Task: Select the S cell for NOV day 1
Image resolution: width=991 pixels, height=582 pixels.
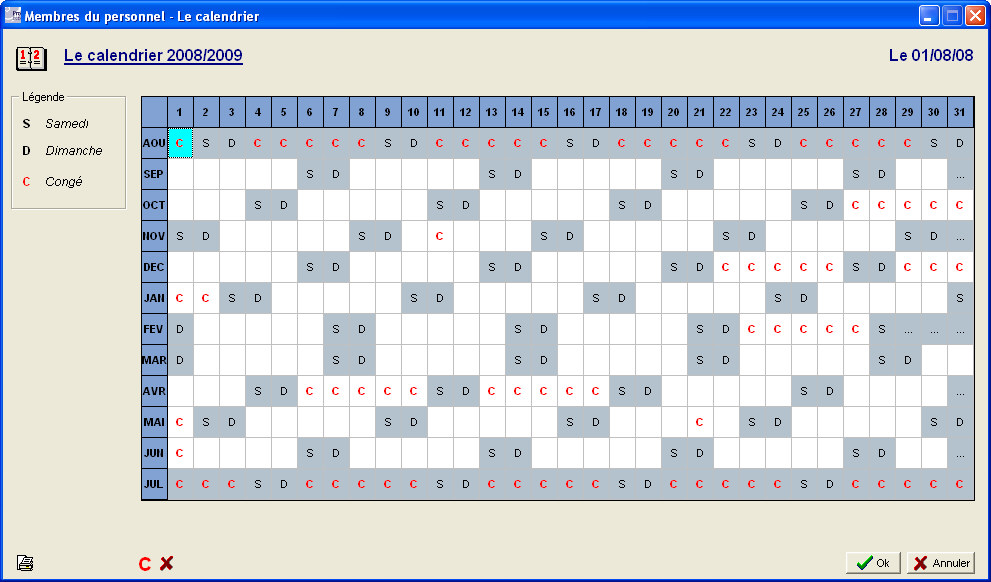Action: [180, 236]
